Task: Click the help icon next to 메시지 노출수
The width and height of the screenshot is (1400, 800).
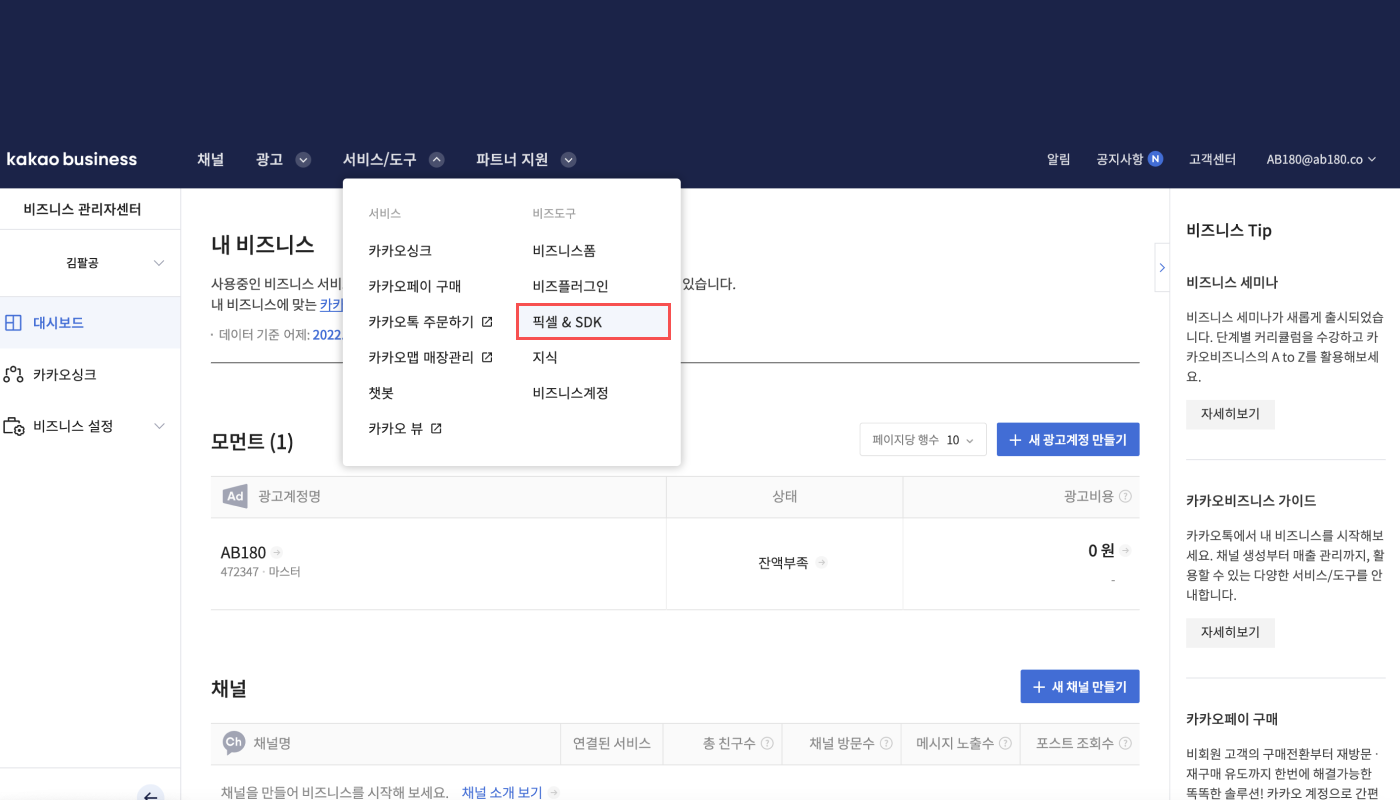Action: [x=1005, y=743]
